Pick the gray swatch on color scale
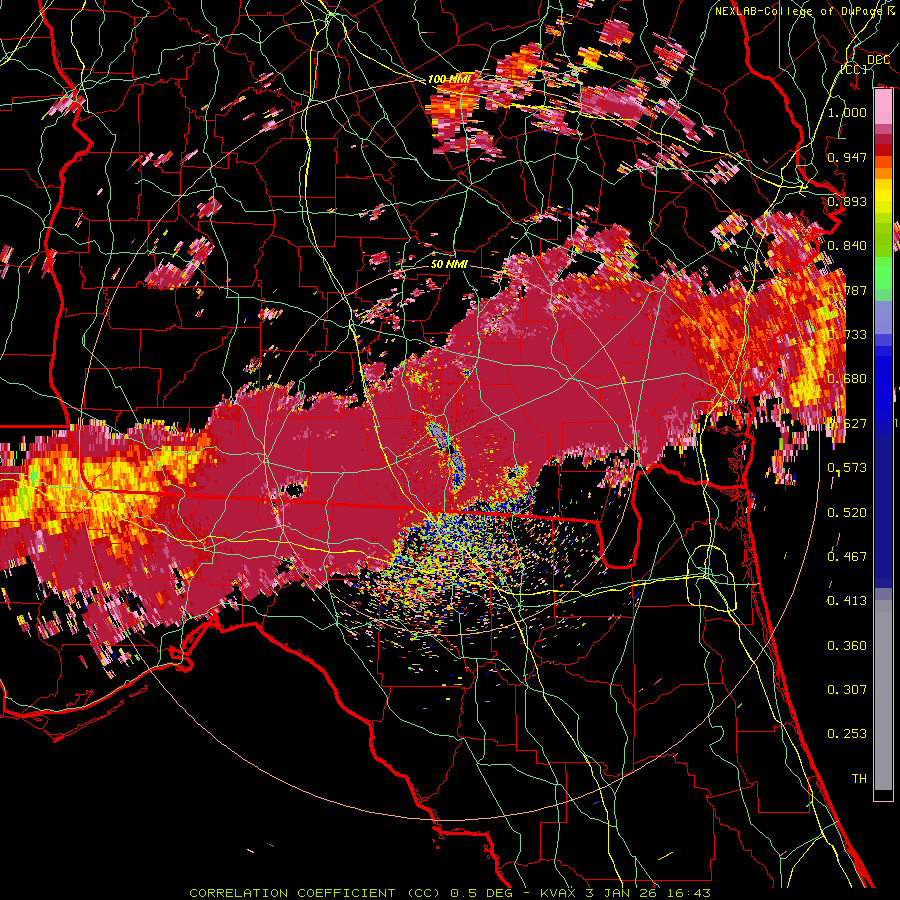 click(x=883, y=695)
